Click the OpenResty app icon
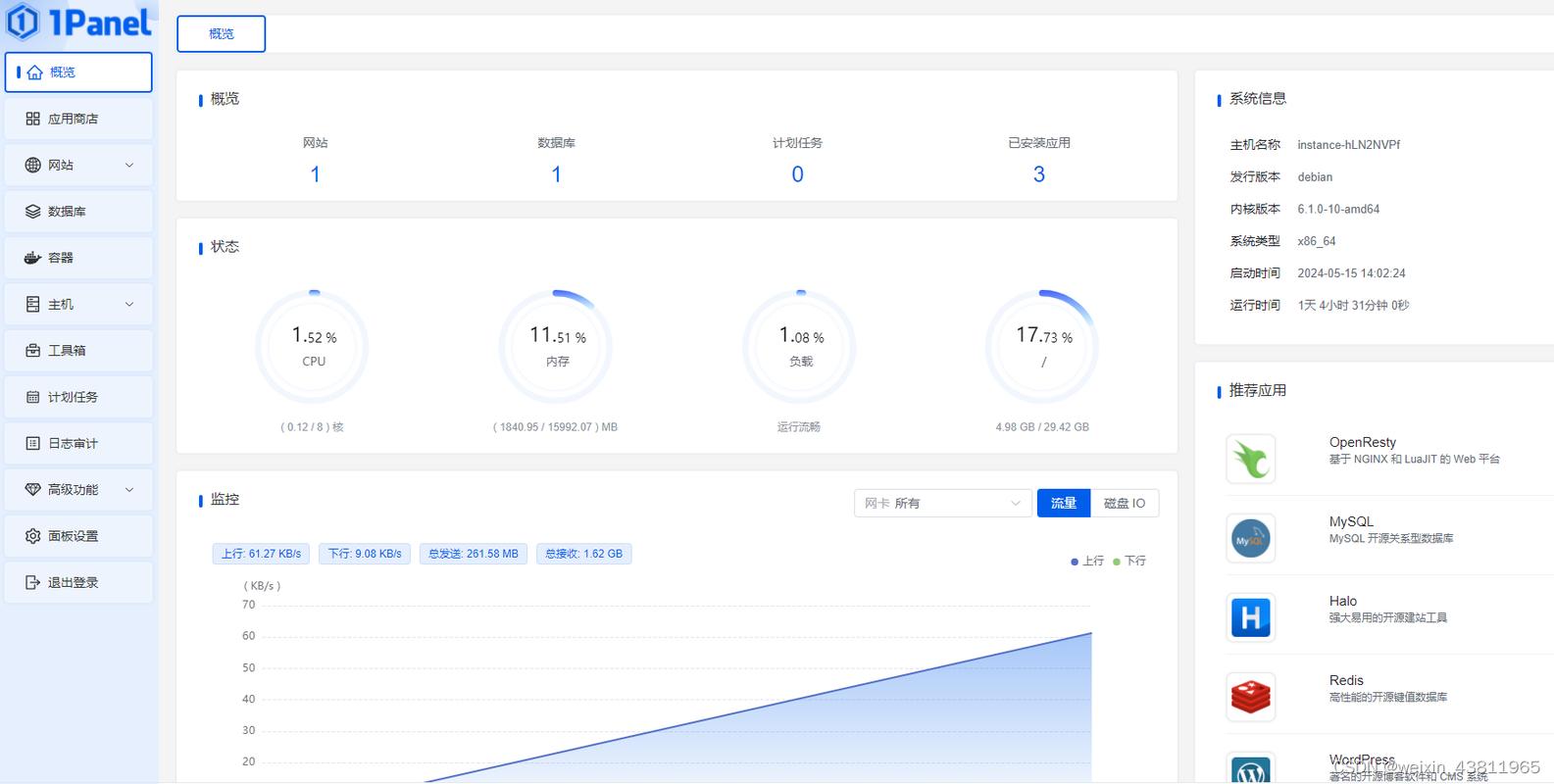1554x784 pixels. (x=1251, y=459)
